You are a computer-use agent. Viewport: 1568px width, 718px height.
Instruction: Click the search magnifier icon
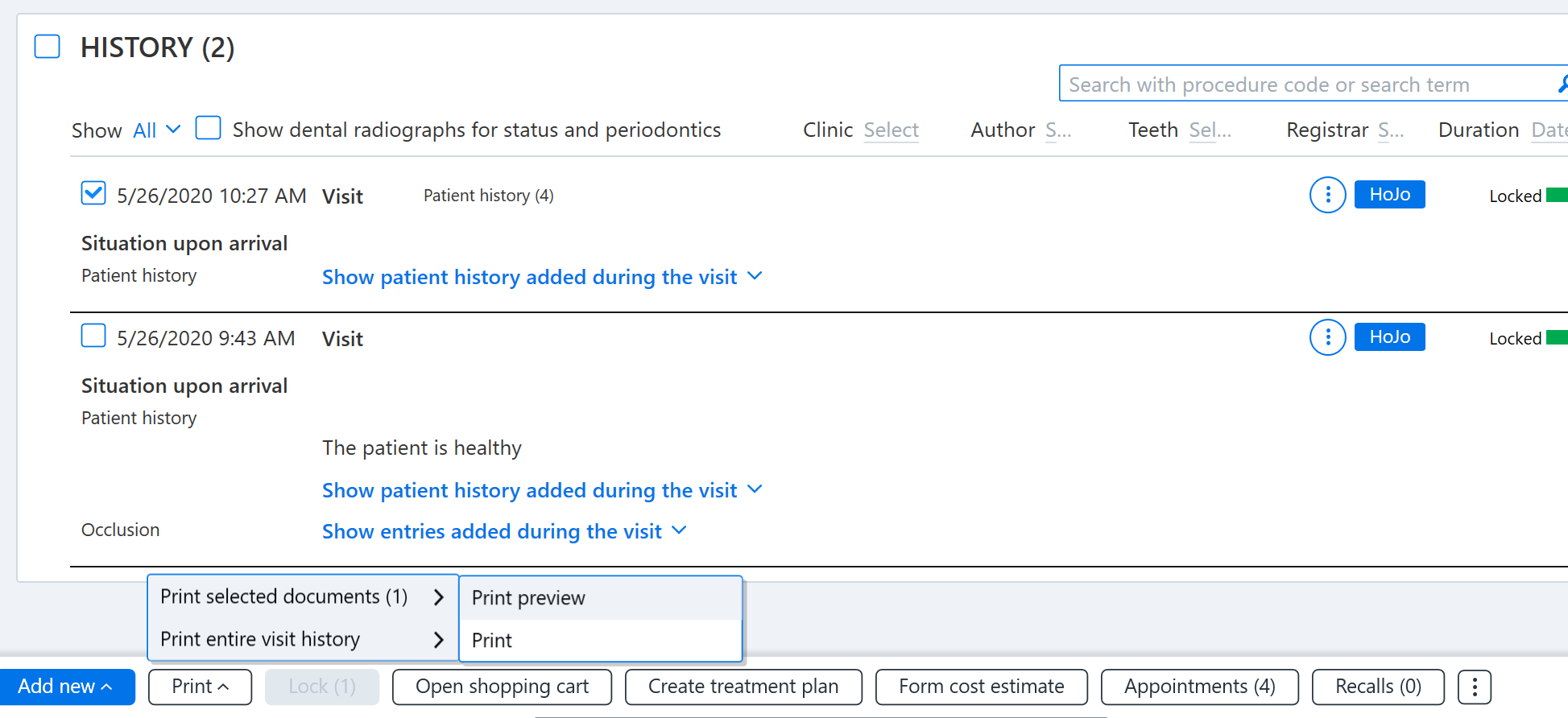coord(1563,84)
